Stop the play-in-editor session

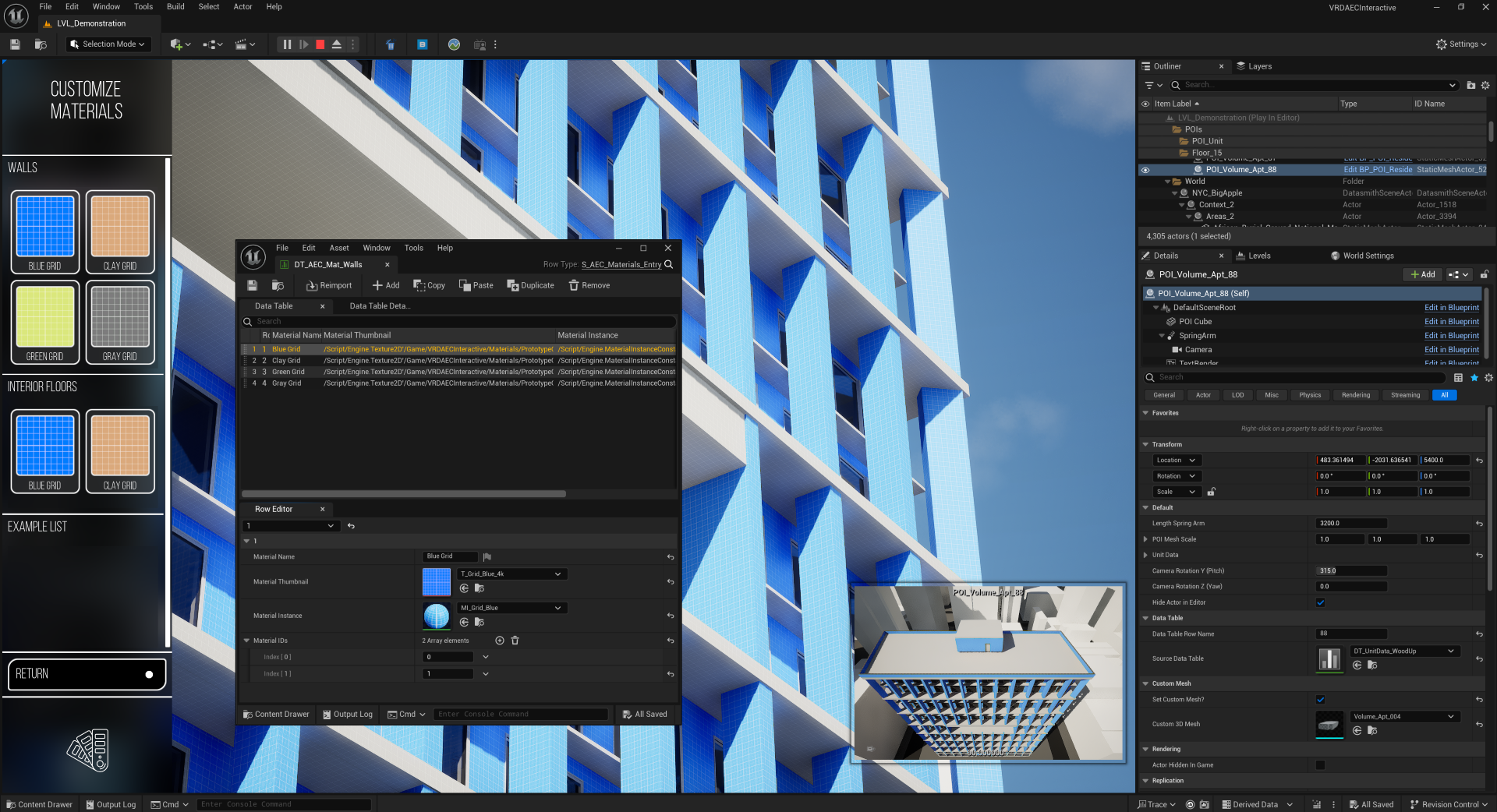point(320,44)
